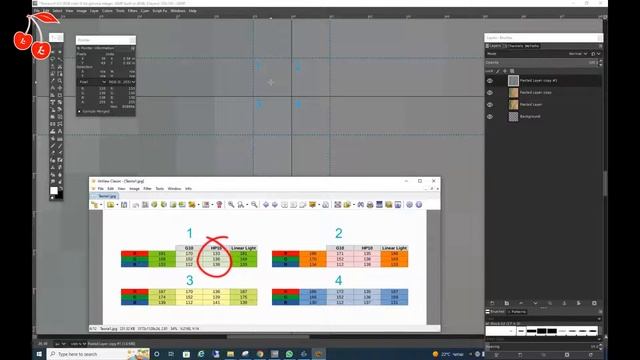Viewport: 640px width, 360px height.
Task: Click the binoculars search icon in XnView
Action: 361,204
